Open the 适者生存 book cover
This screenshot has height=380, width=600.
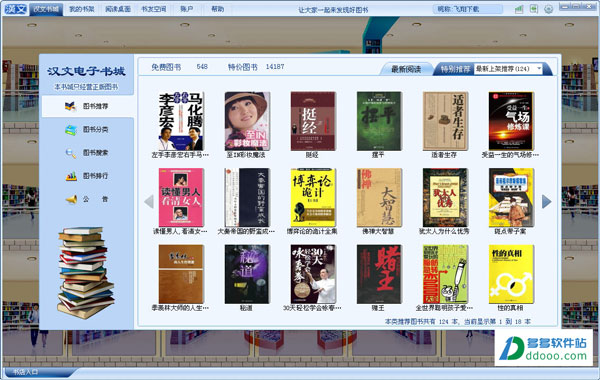tap(445, 121)
